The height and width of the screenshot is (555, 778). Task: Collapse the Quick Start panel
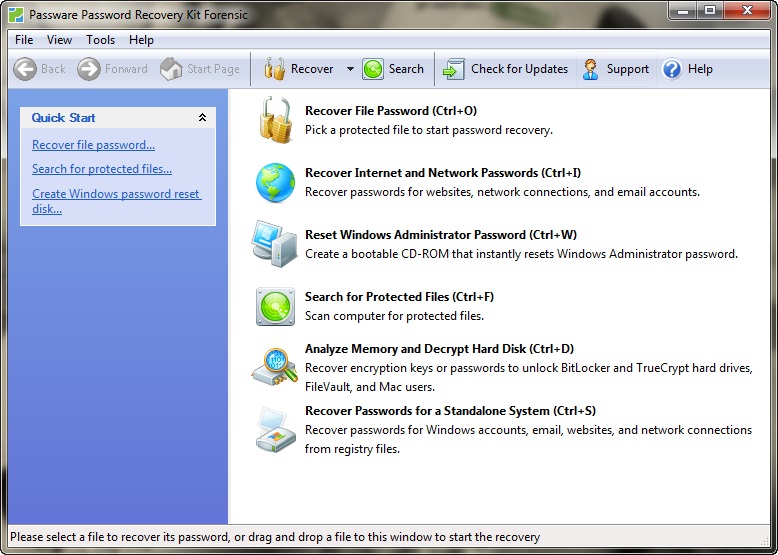coord(202,118)
